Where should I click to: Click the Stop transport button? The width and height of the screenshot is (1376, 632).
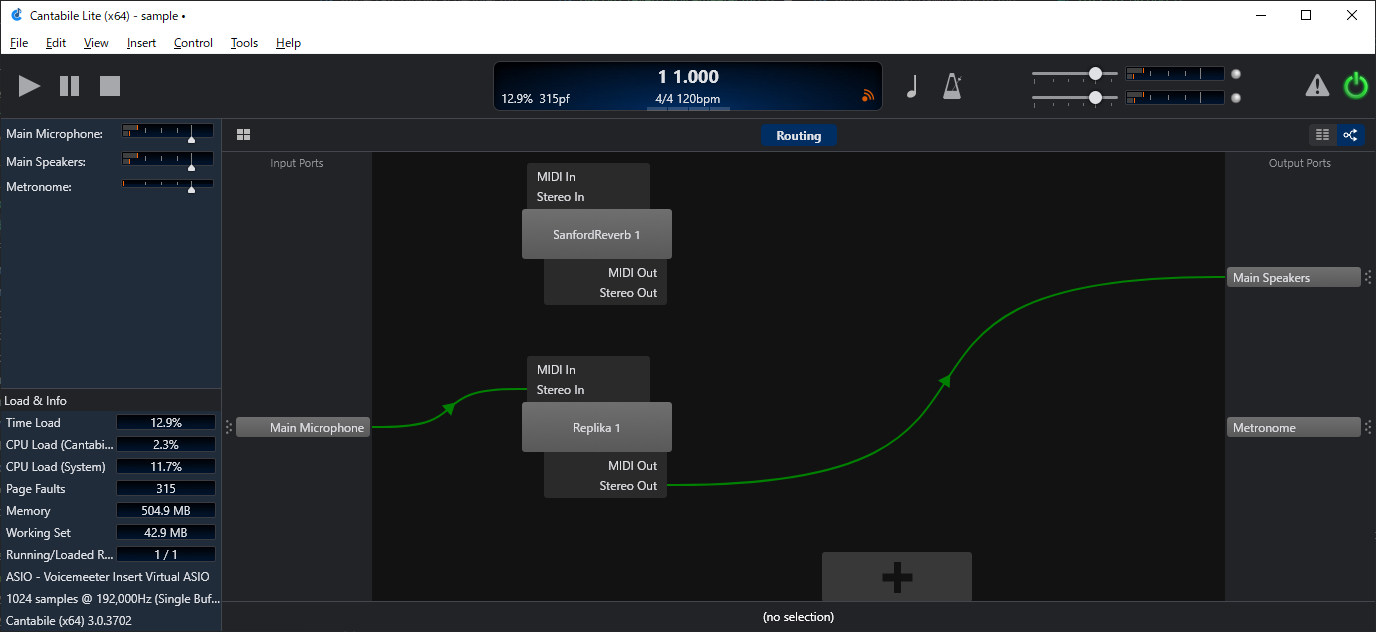[x=110, y=86]
